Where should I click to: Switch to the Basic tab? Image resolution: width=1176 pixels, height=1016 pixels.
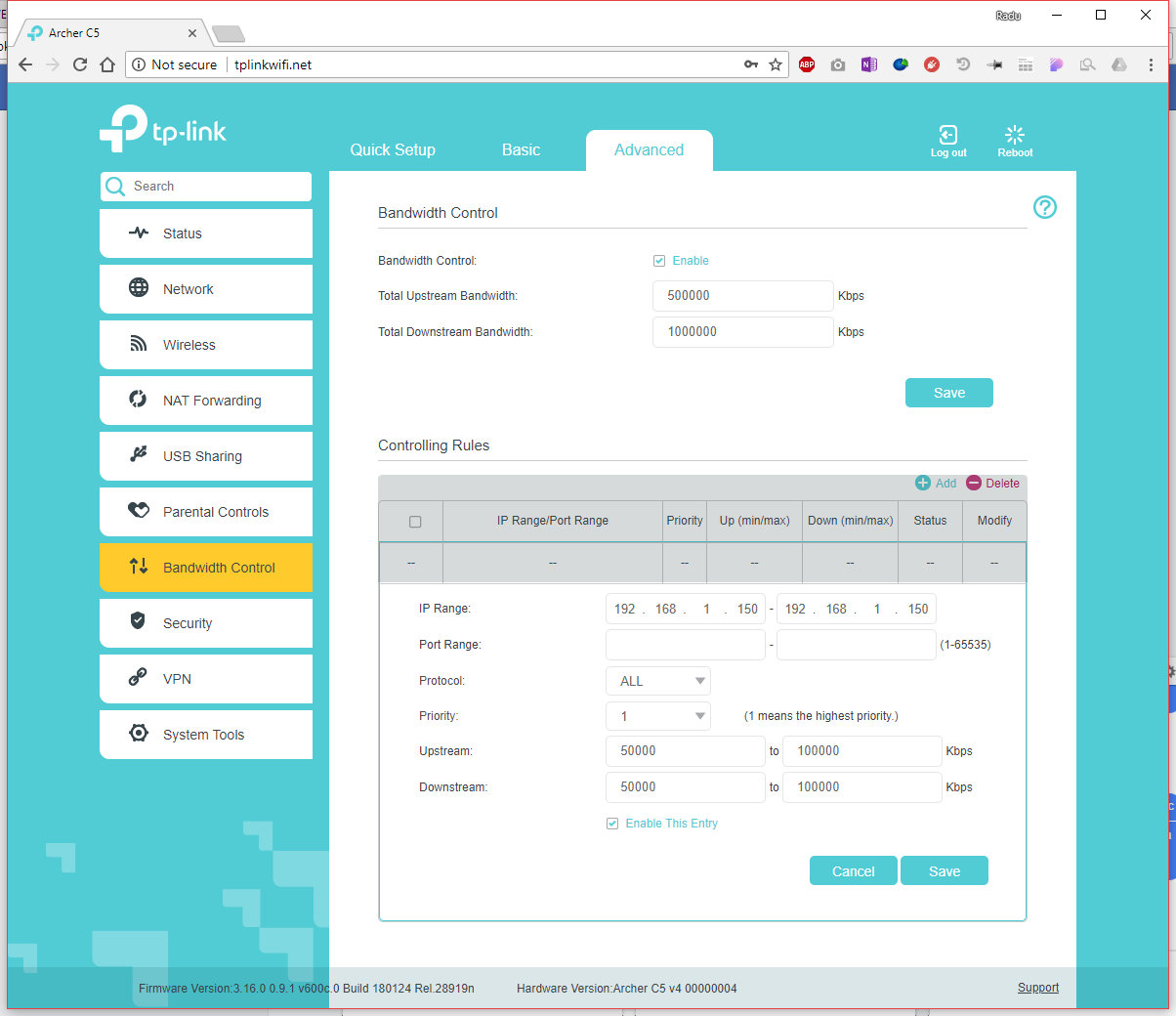point(521,149)
